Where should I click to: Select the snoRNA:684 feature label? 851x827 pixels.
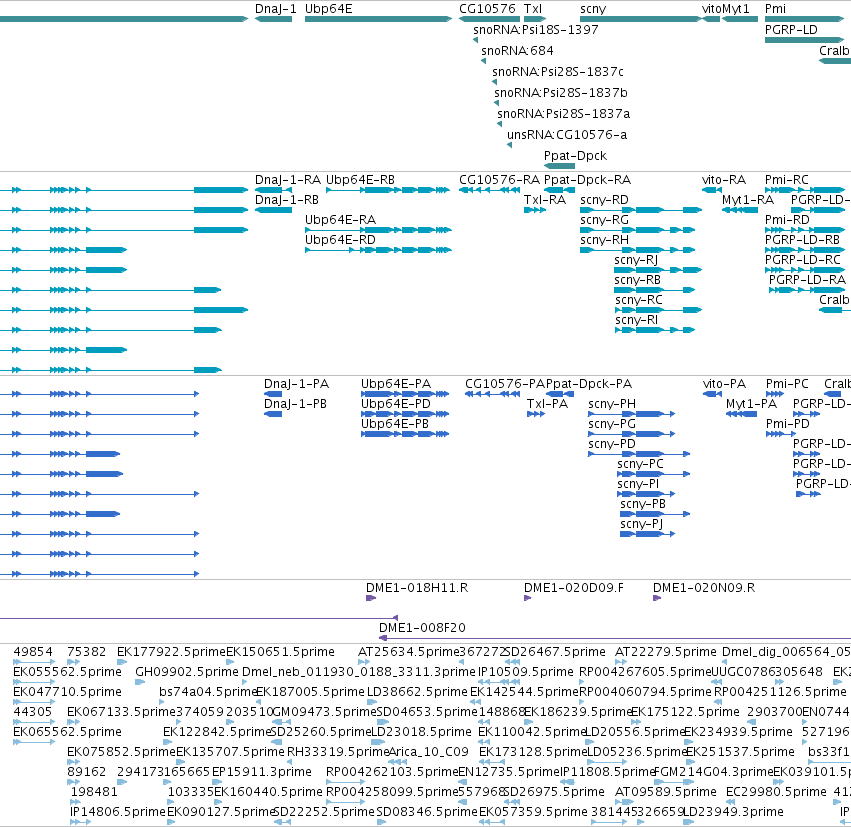click(x=517, y=51)
